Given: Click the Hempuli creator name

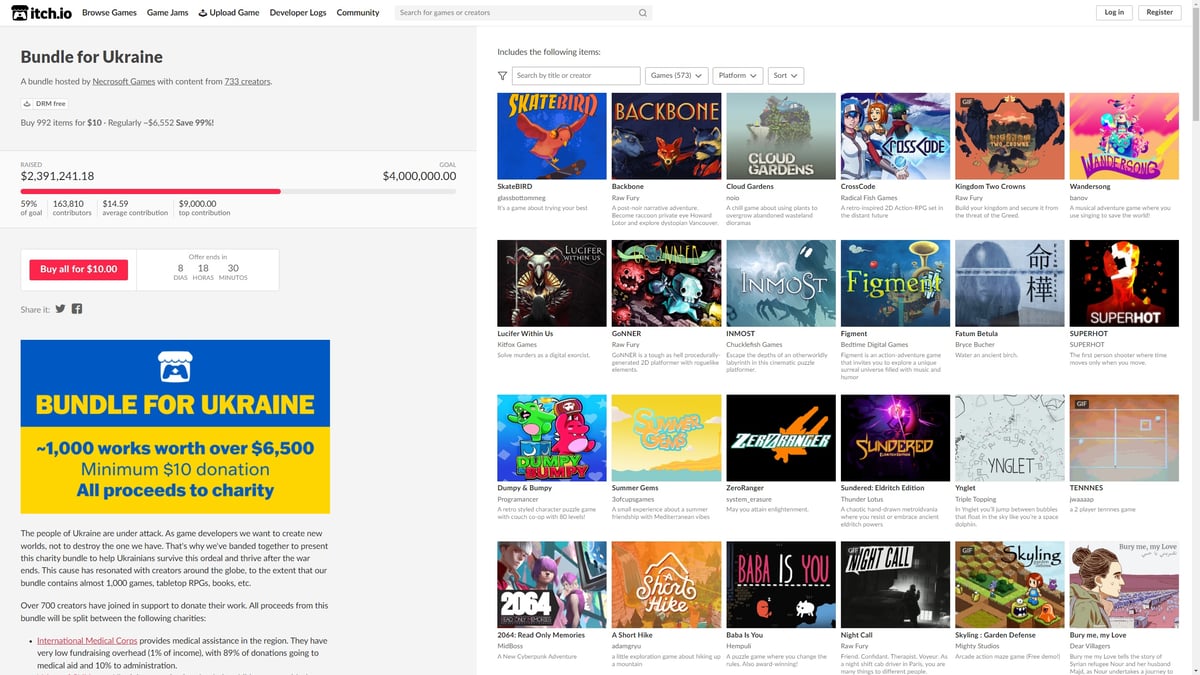Looking at the screenshot, I should click(x=738, y=646).
